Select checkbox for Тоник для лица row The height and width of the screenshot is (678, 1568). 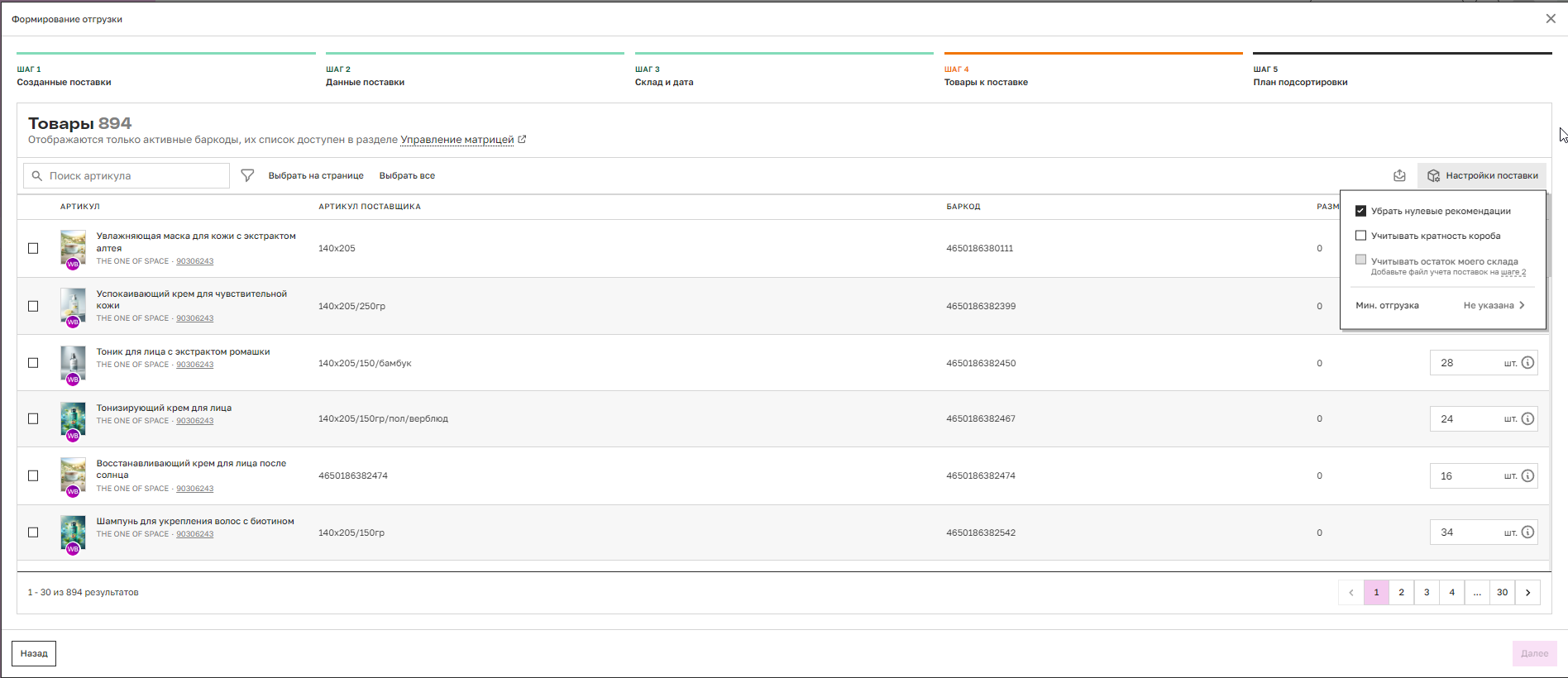click(x=33, y=363)
